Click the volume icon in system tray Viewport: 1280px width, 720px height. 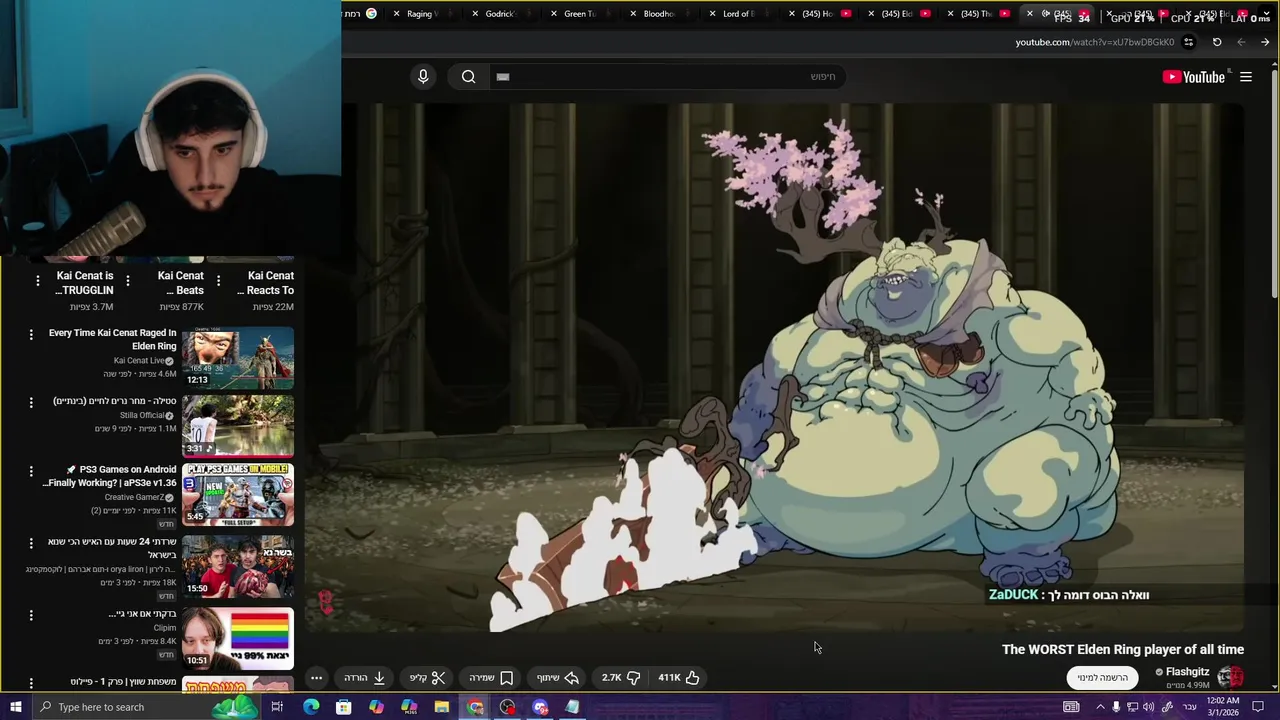(x=1148, y=707)
